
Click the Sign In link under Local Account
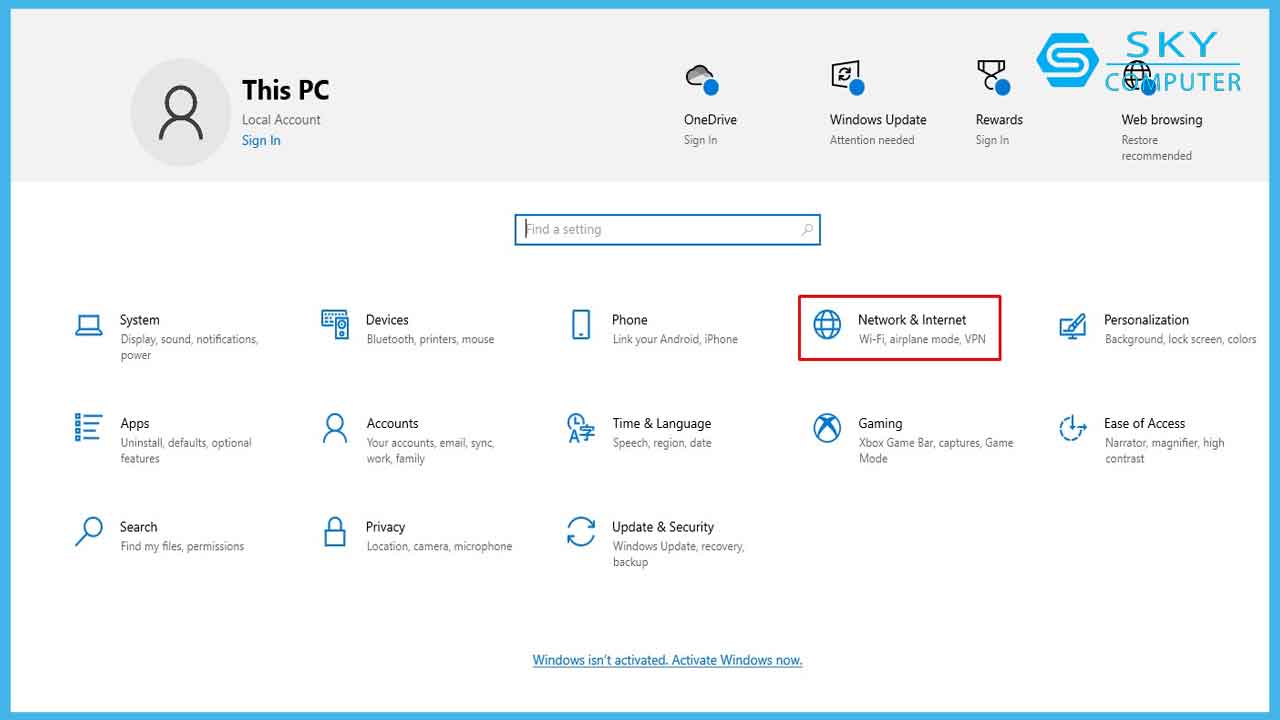click(261, 141)
